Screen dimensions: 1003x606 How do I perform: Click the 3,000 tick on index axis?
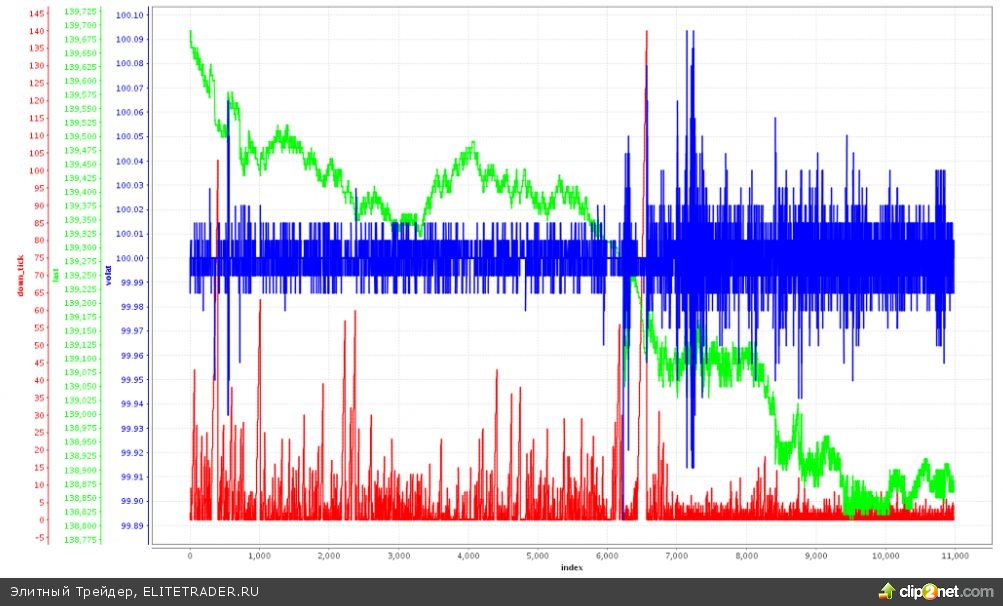[398, 555]
